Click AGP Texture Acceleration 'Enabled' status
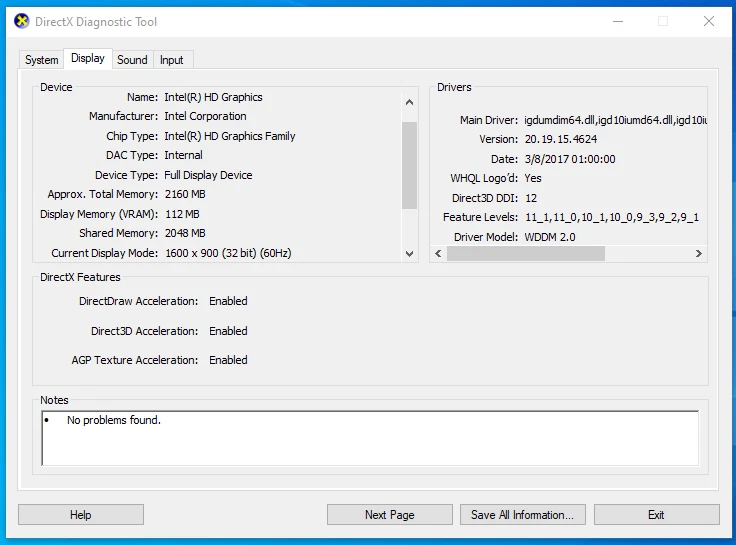Viewport: 736px width, 545px height. 228,360
